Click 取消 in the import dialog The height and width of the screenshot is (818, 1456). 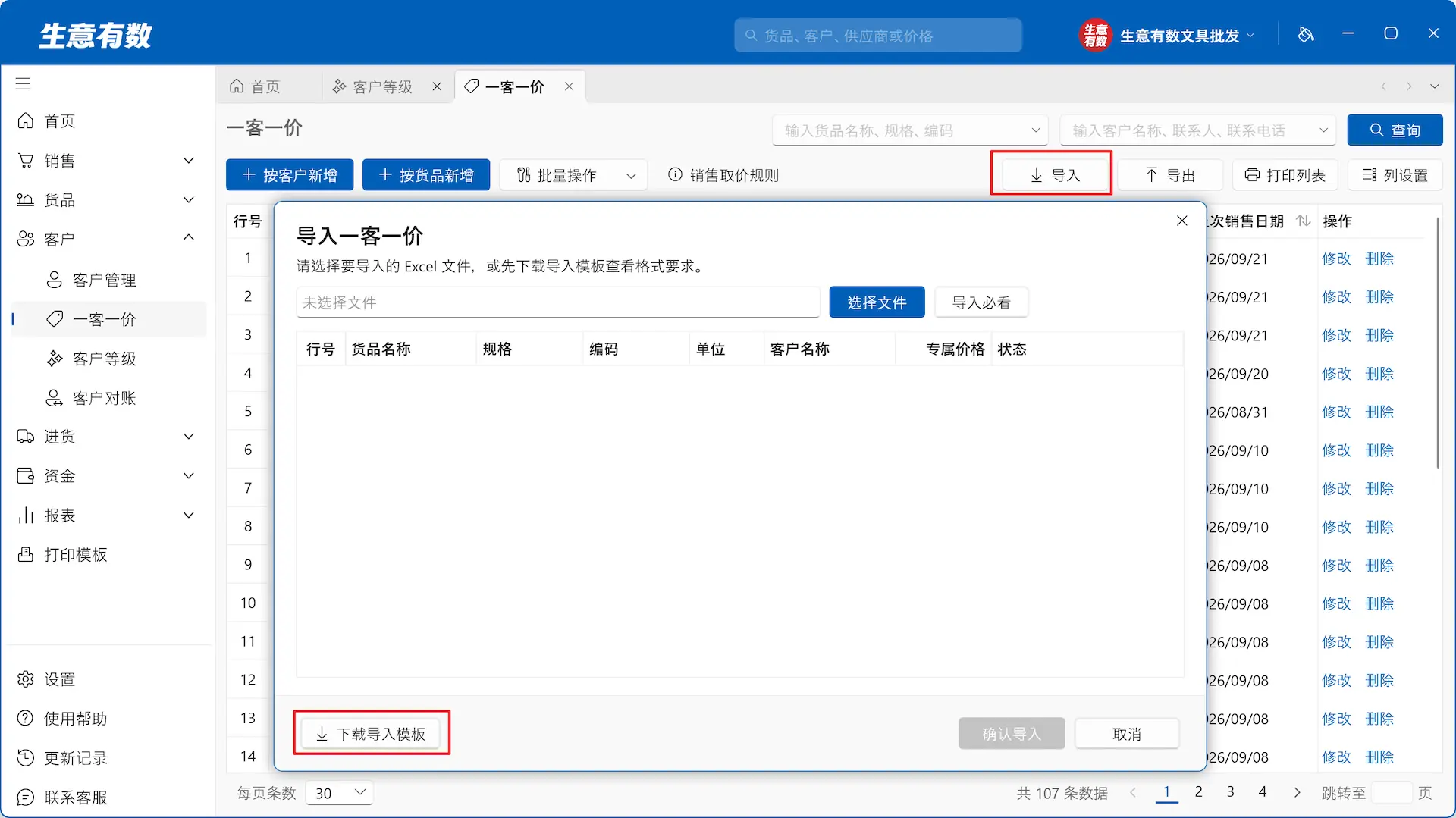(1127, 734)
